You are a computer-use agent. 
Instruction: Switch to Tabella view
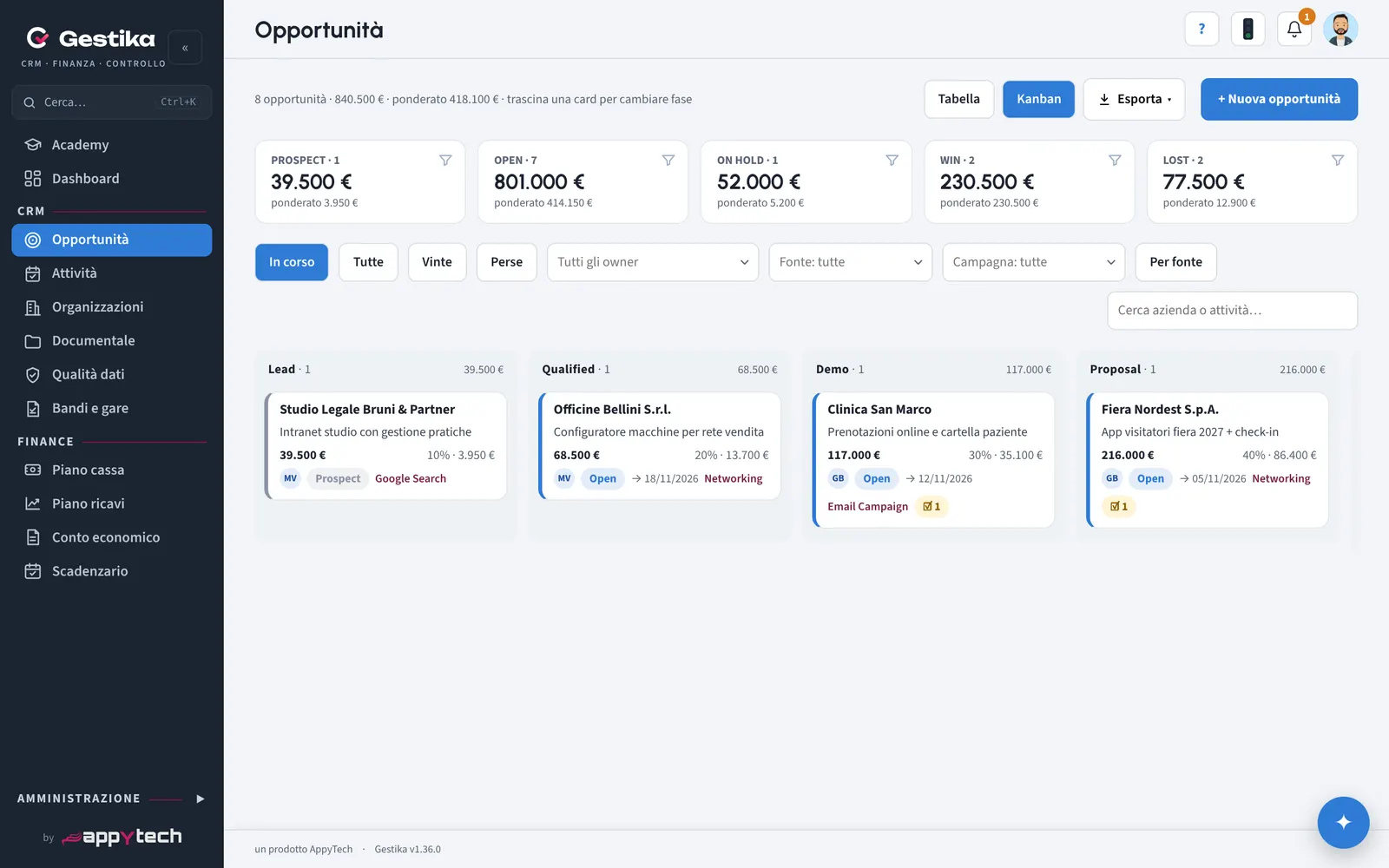click(958, 99)
